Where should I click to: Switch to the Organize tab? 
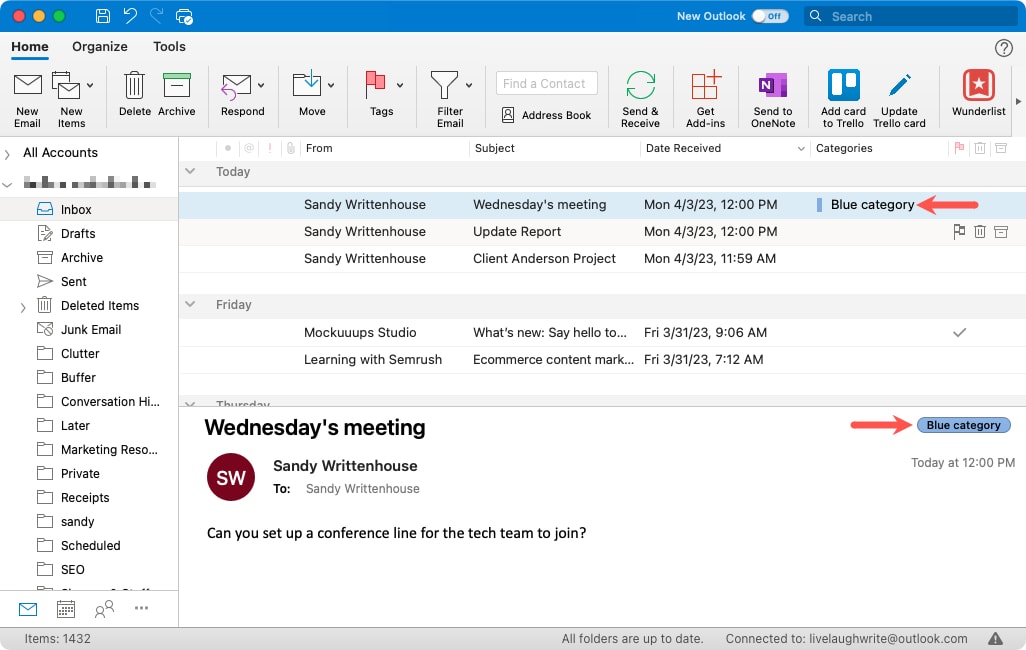coord(99,46)
